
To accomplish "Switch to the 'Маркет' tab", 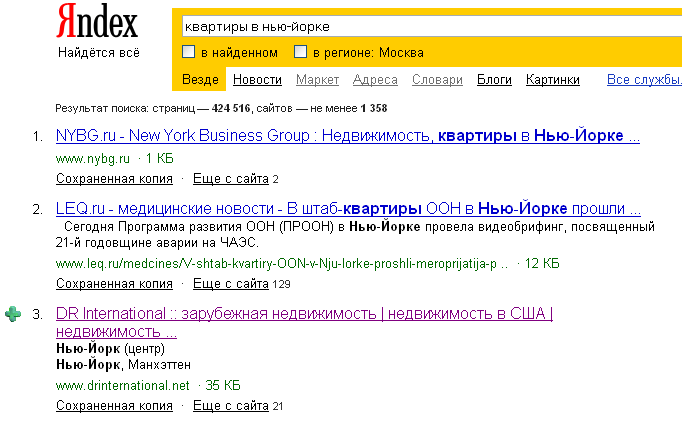I will pos(318,80).
